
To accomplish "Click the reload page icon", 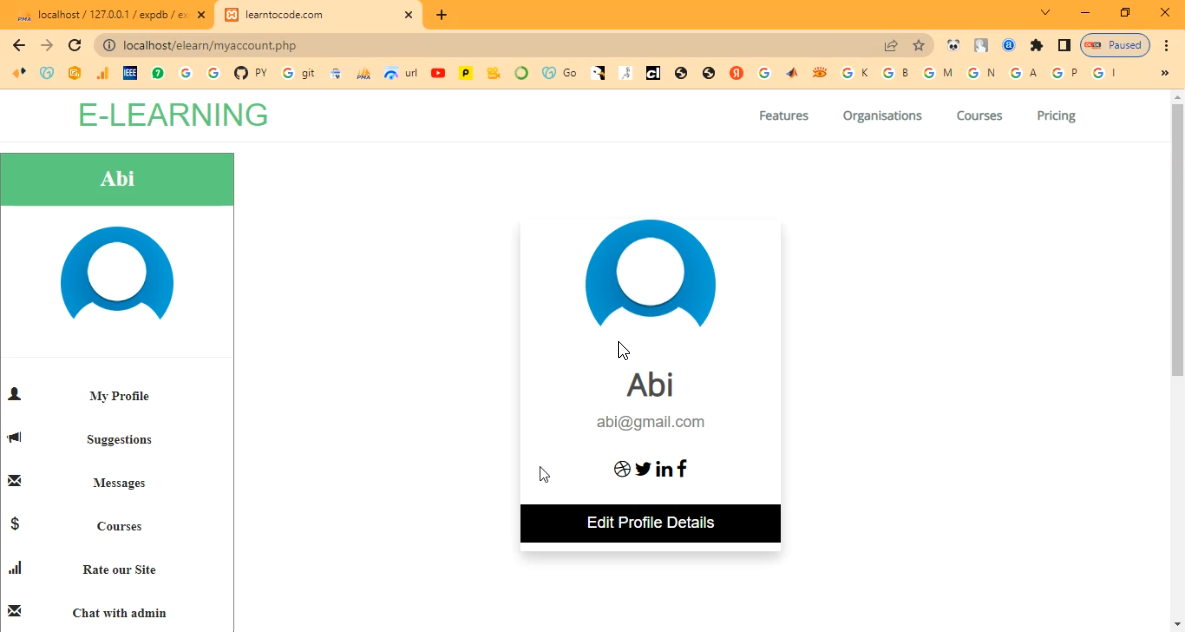I will 74,45.
